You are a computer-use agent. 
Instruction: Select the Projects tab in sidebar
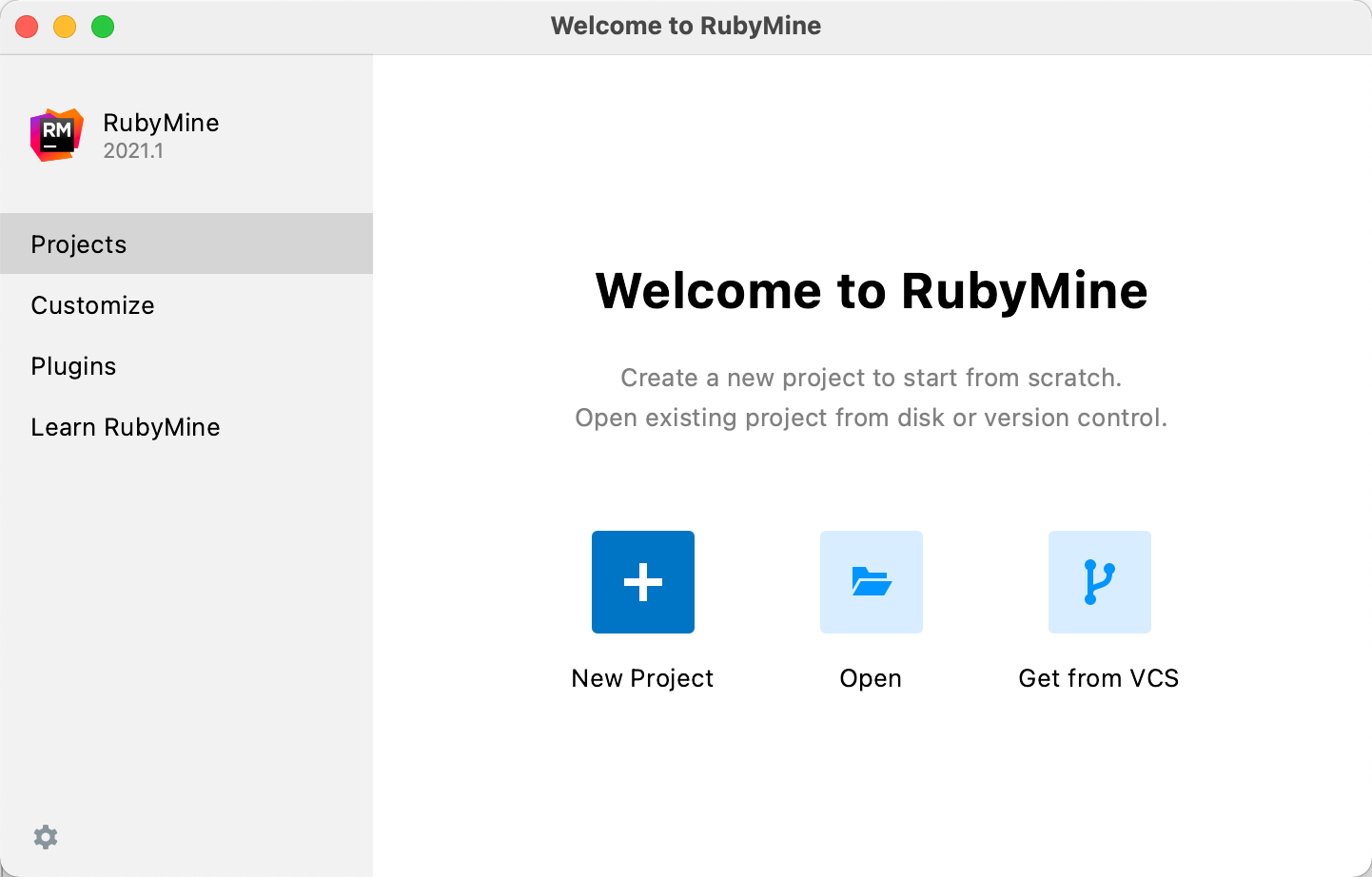186,244
